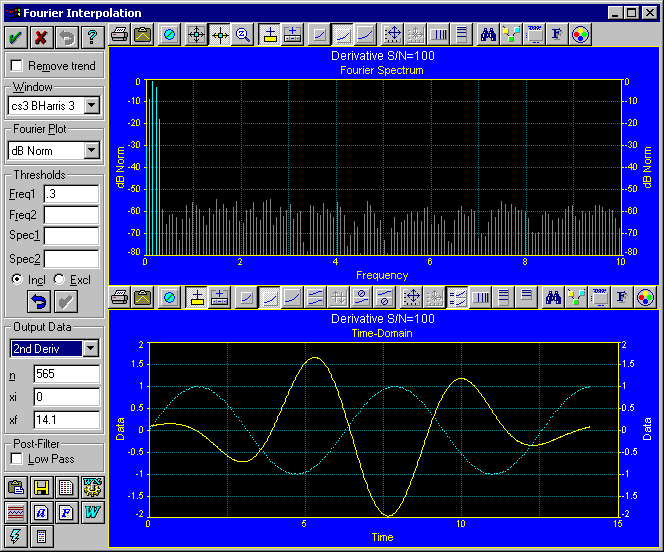Select black crosshair tool in spectrum toolbar

[196, 34]
